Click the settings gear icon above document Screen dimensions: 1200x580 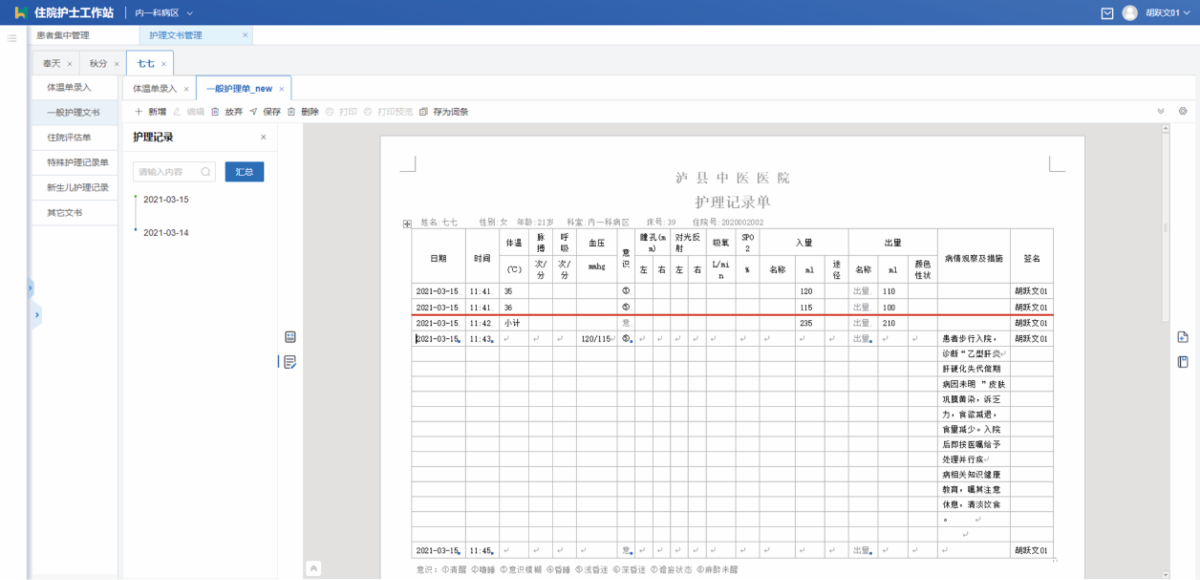[x=1183, y=111]
